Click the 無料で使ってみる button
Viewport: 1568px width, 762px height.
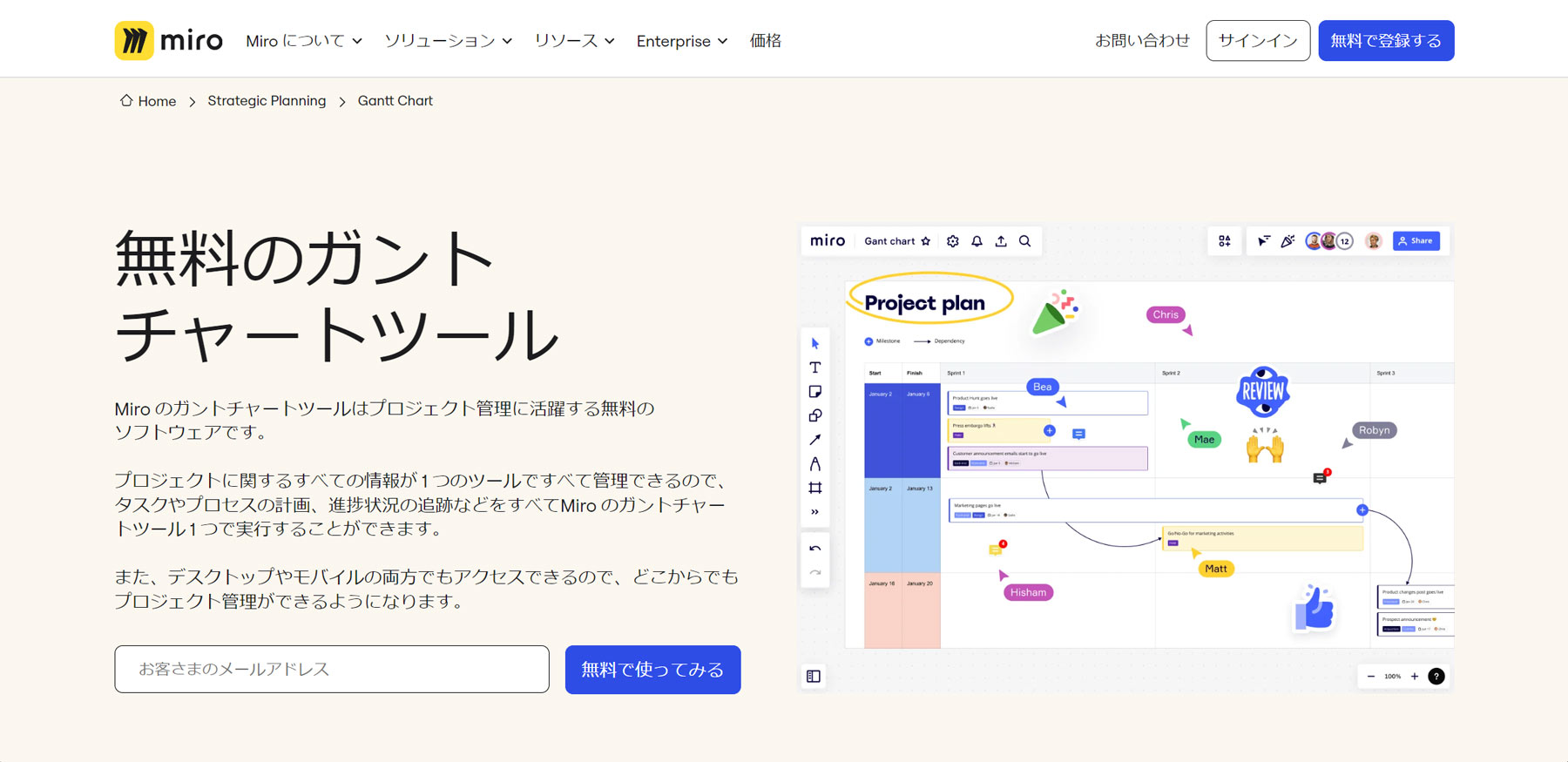tap(652, 670)
